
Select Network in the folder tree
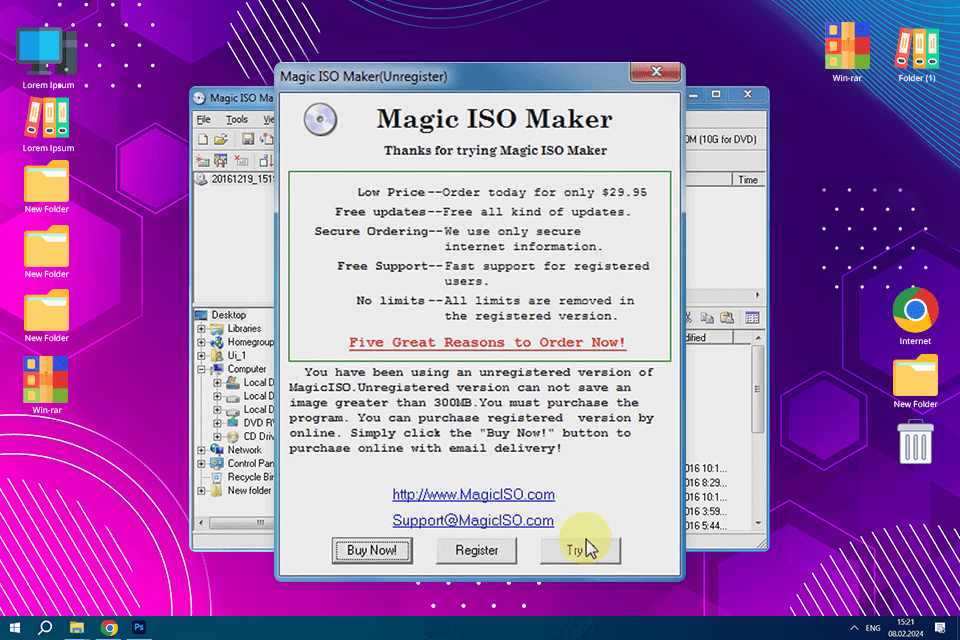pos(244,450)
